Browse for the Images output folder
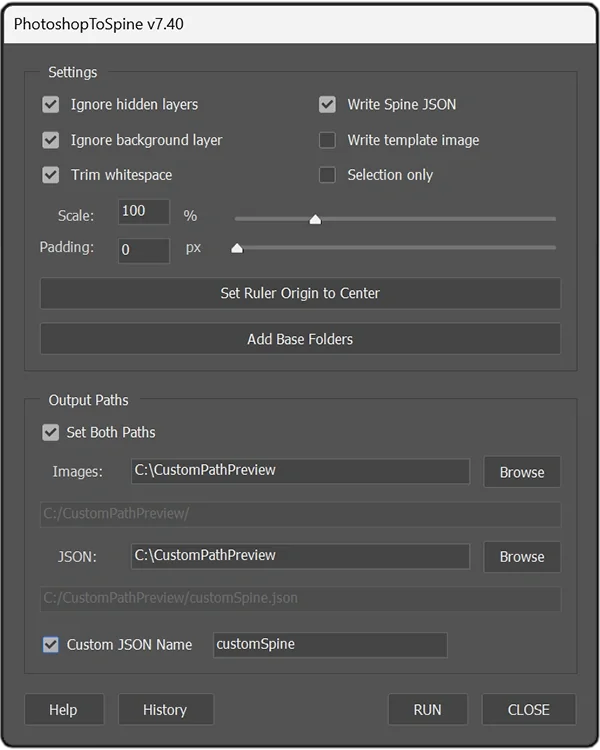 522,472
